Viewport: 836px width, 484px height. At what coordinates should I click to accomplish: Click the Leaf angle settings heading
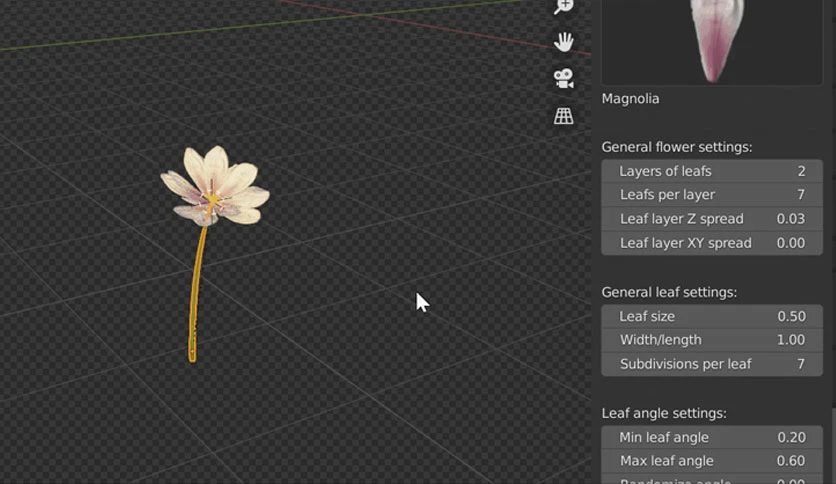click(664, 413)
